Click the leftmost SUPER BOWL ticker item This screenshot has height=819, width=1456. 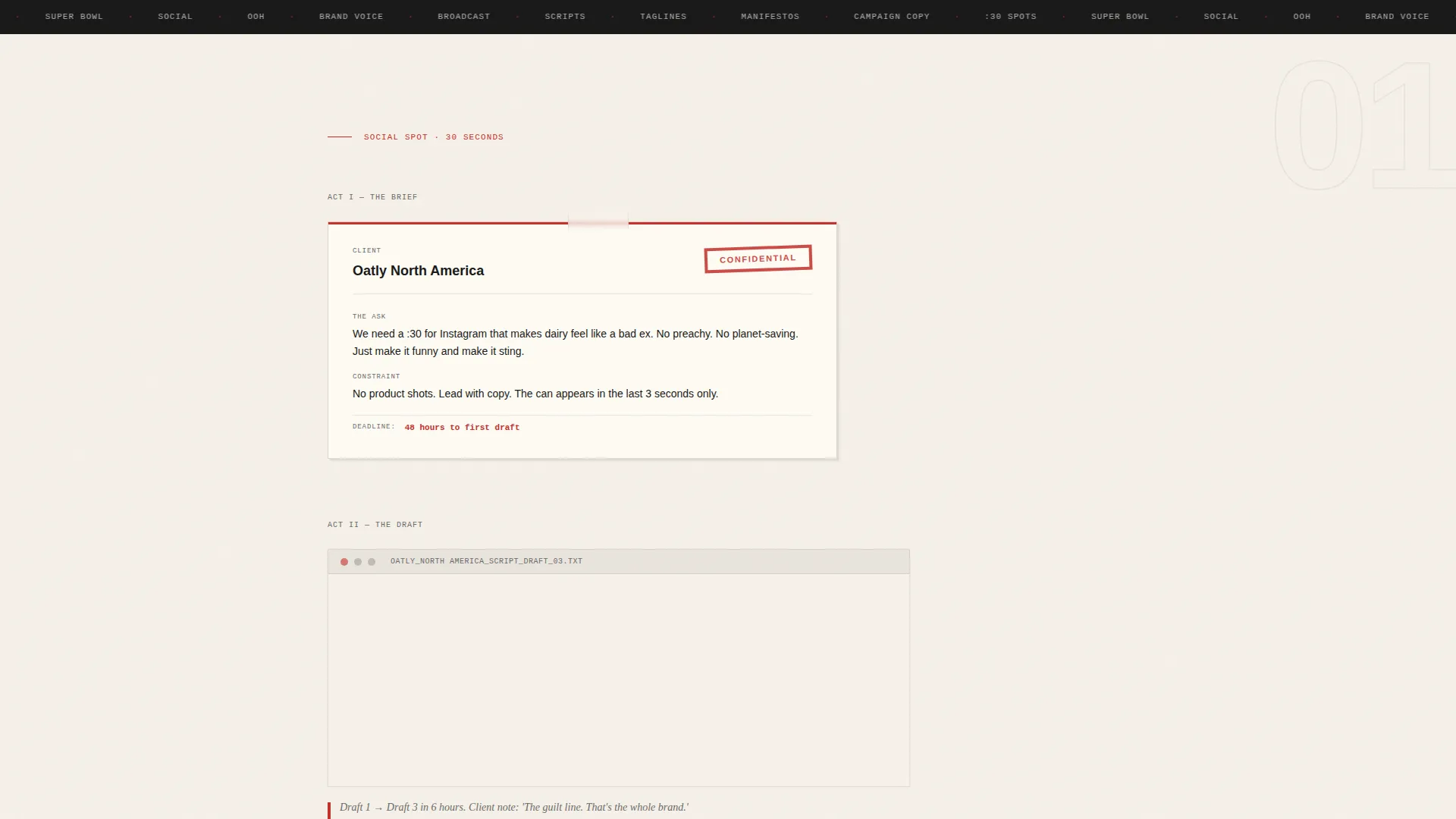(74, 17)
